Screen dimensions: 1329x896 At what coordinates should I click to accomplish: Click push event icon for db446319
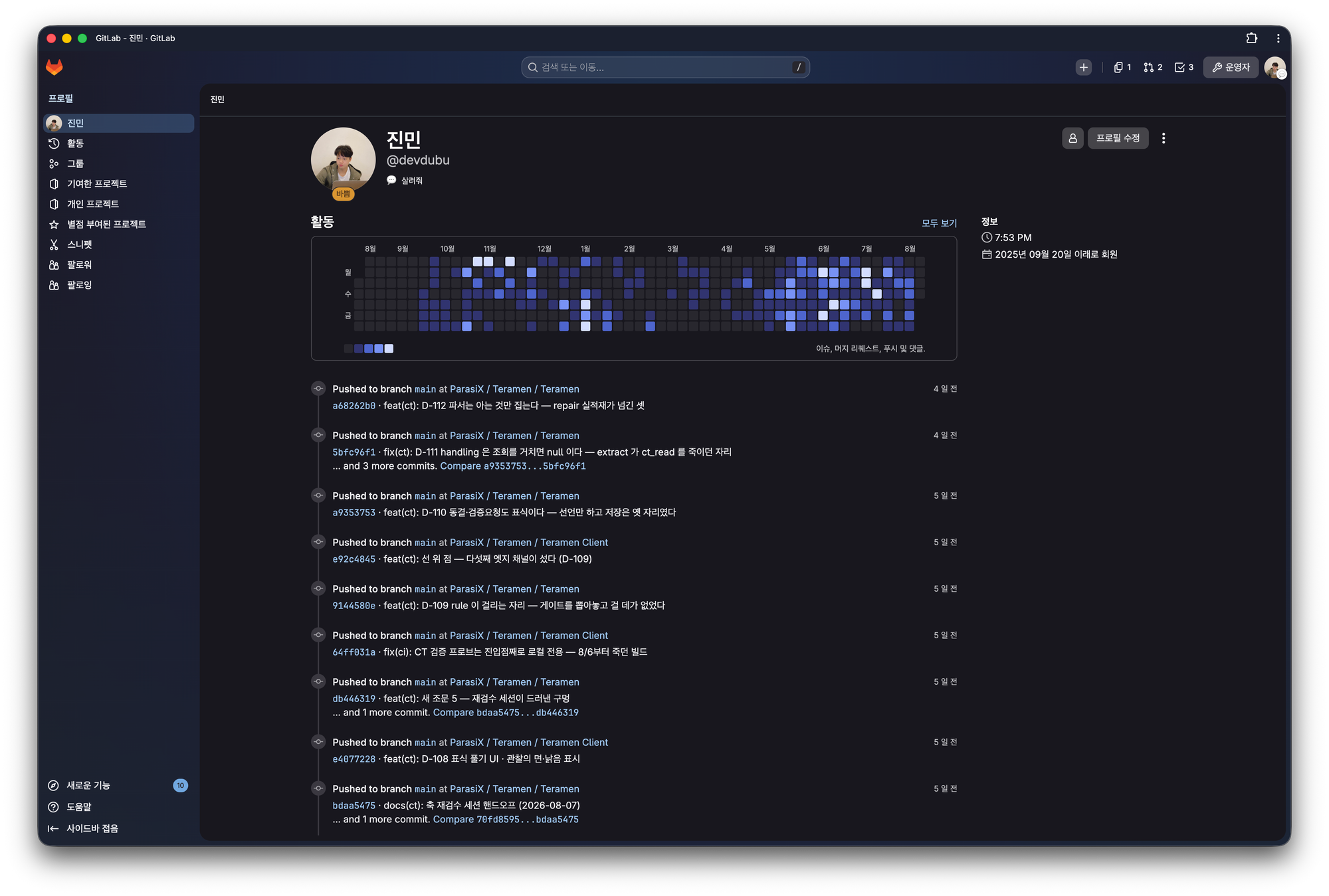318,681
